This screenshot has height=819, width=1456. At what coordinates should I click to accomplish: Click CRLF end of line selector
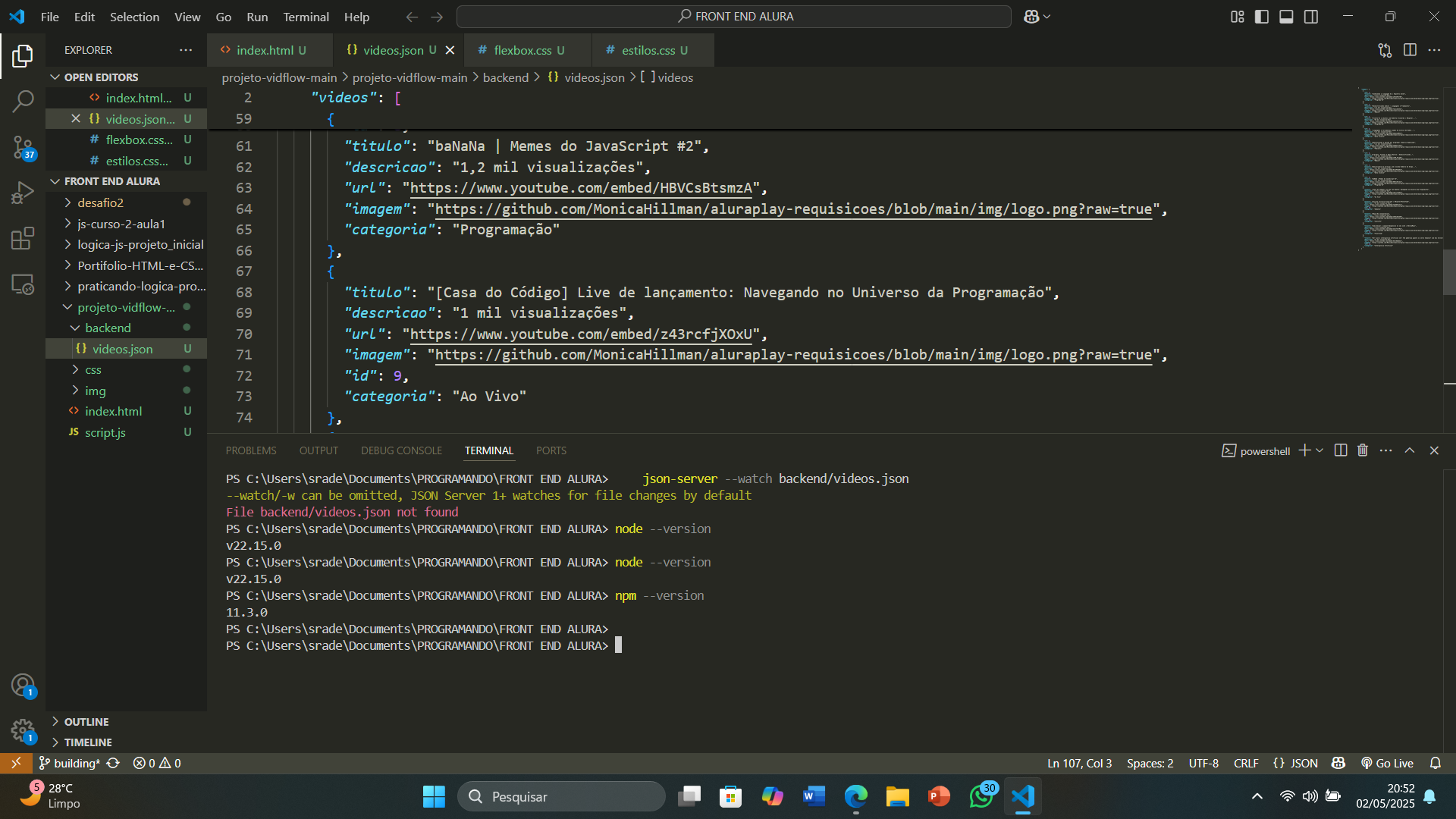[1246, 764]
